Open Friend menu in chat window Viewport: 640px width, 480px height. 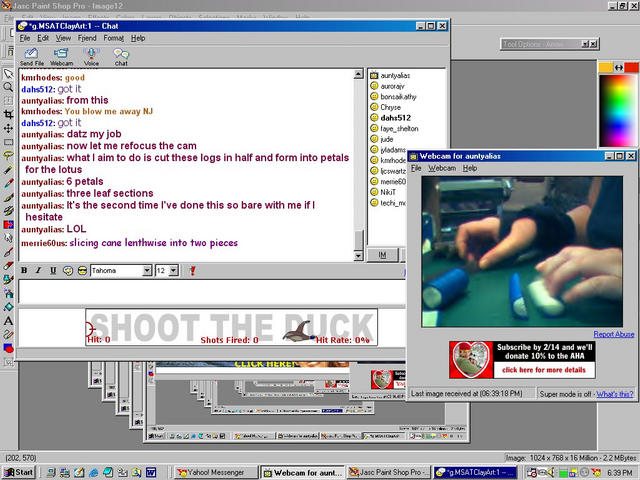[87, 38]
